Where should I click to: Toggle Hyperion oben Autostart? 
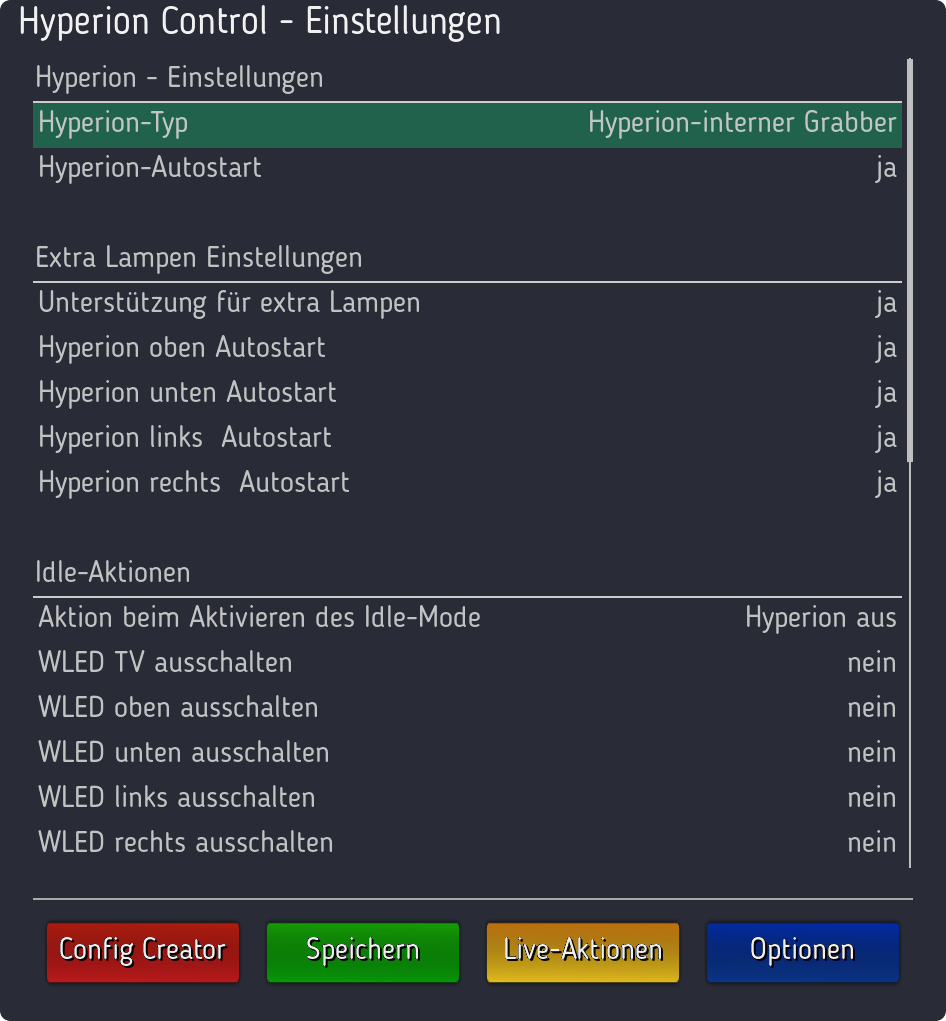tap(467, 349)
